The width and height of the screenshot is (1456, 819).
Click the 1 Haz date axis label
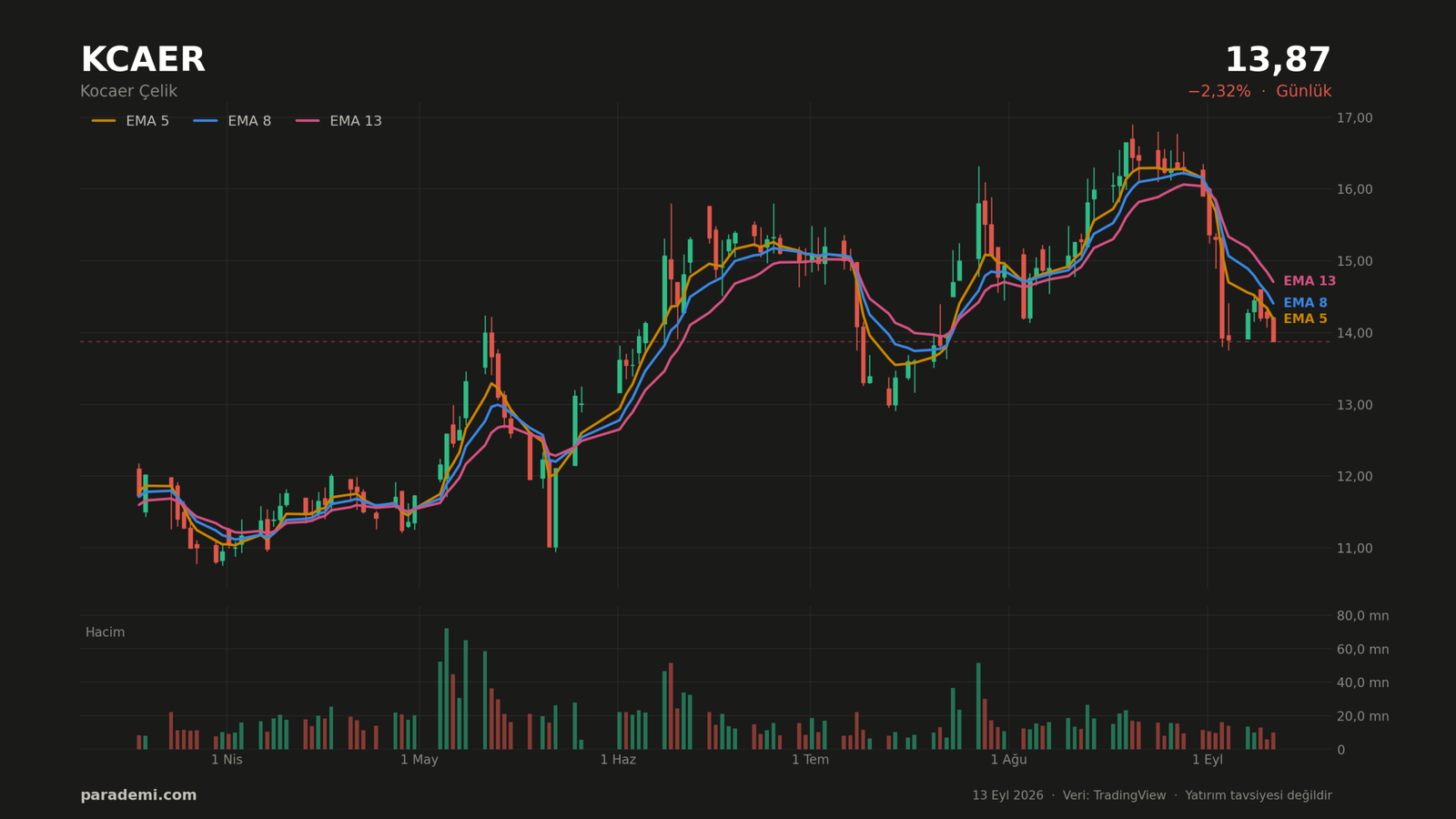tap(618, 760)
